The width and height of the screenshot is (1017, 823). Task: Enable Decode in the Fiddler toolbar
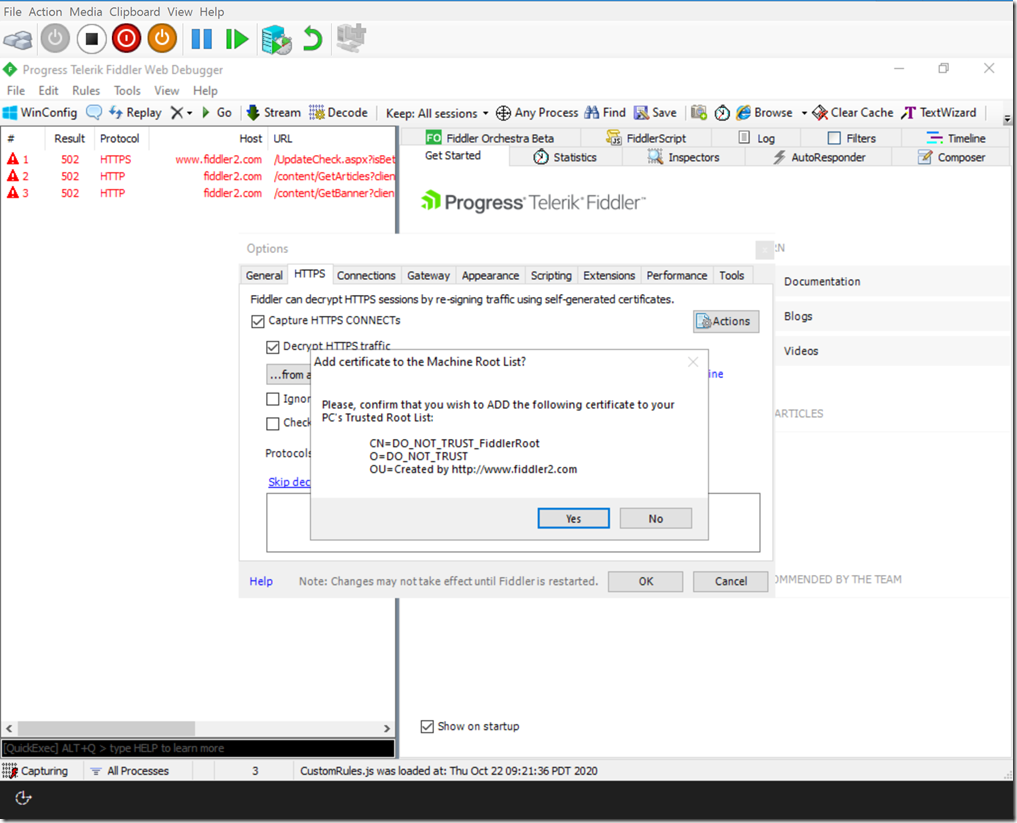click(336, 112)
